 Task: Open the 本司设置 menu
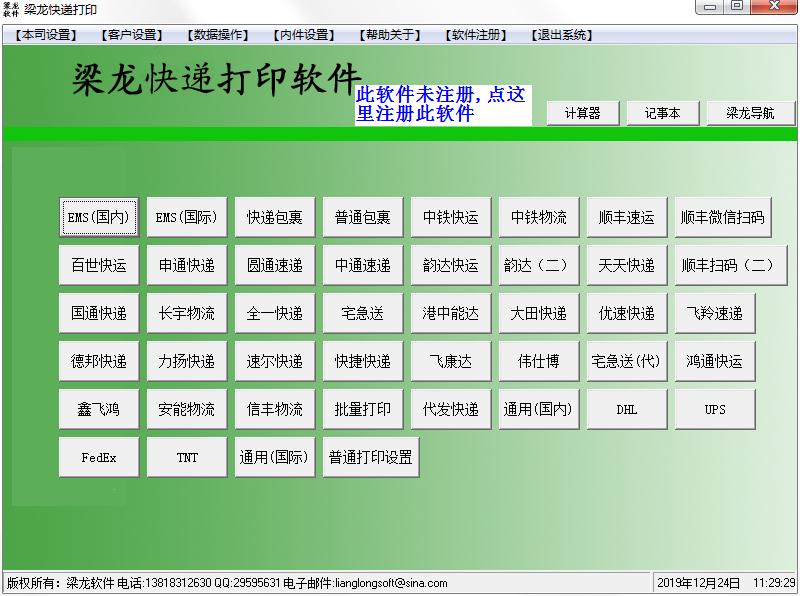pos(46,35)
